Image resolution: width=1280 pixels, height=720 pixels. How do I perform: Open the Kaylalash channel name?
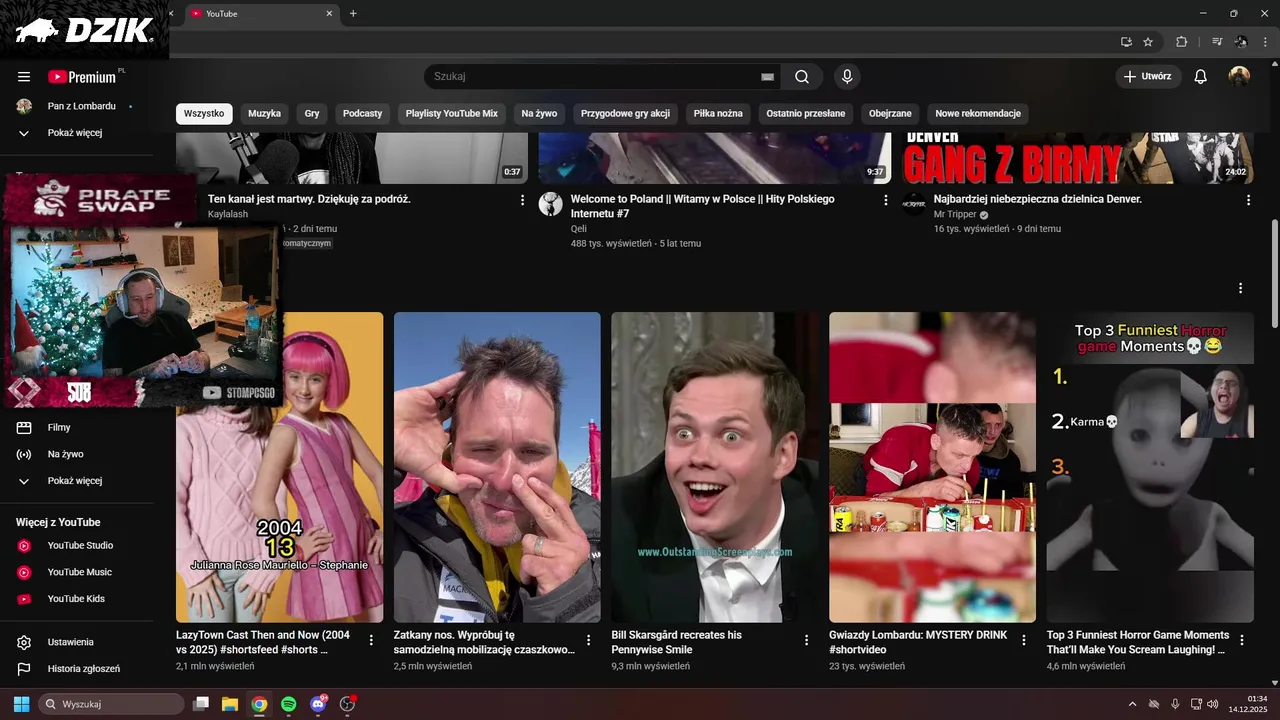tap(228, 214)
